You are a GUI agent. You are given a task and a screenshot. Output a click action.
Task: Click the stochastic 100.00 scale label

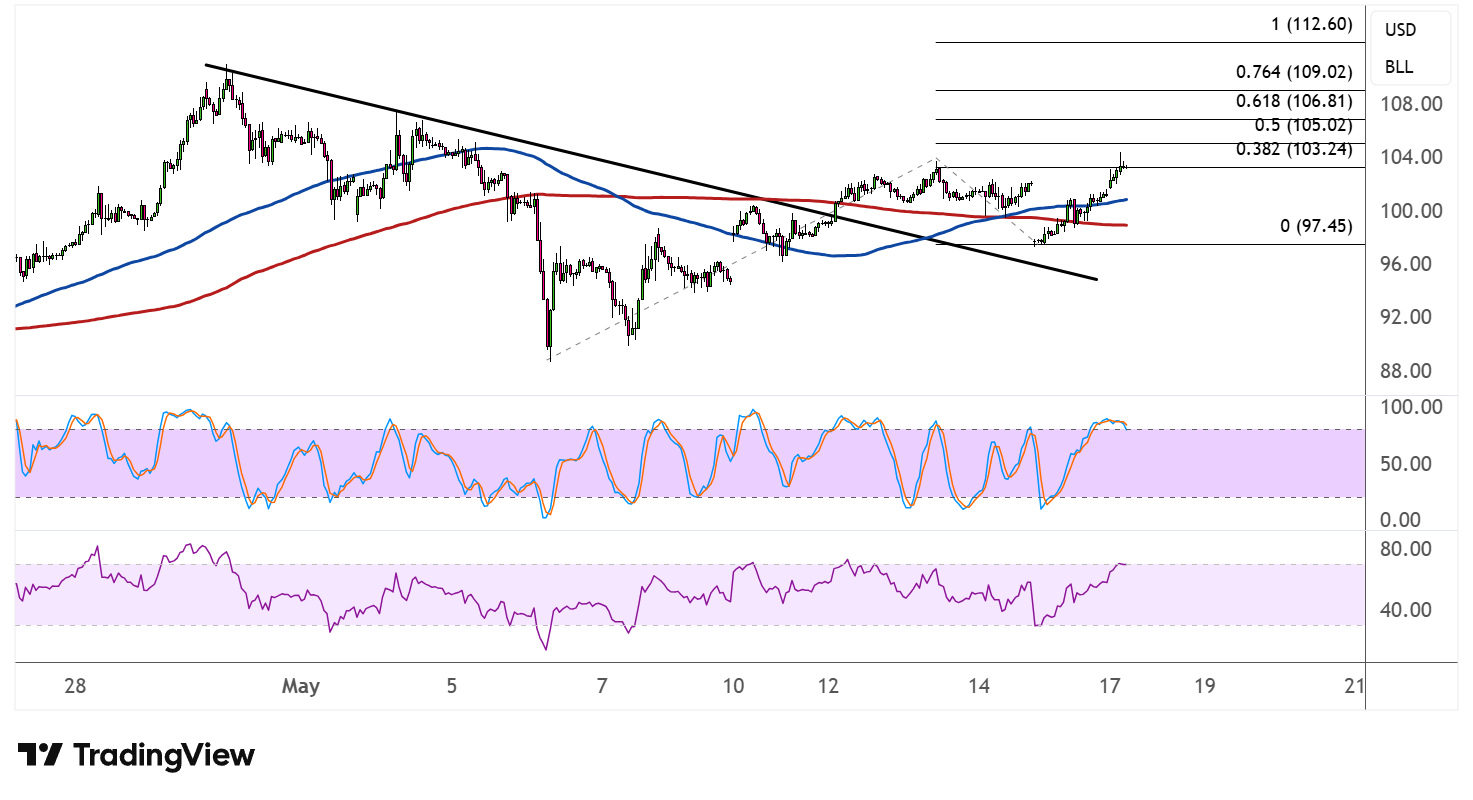pos(1413,408)
